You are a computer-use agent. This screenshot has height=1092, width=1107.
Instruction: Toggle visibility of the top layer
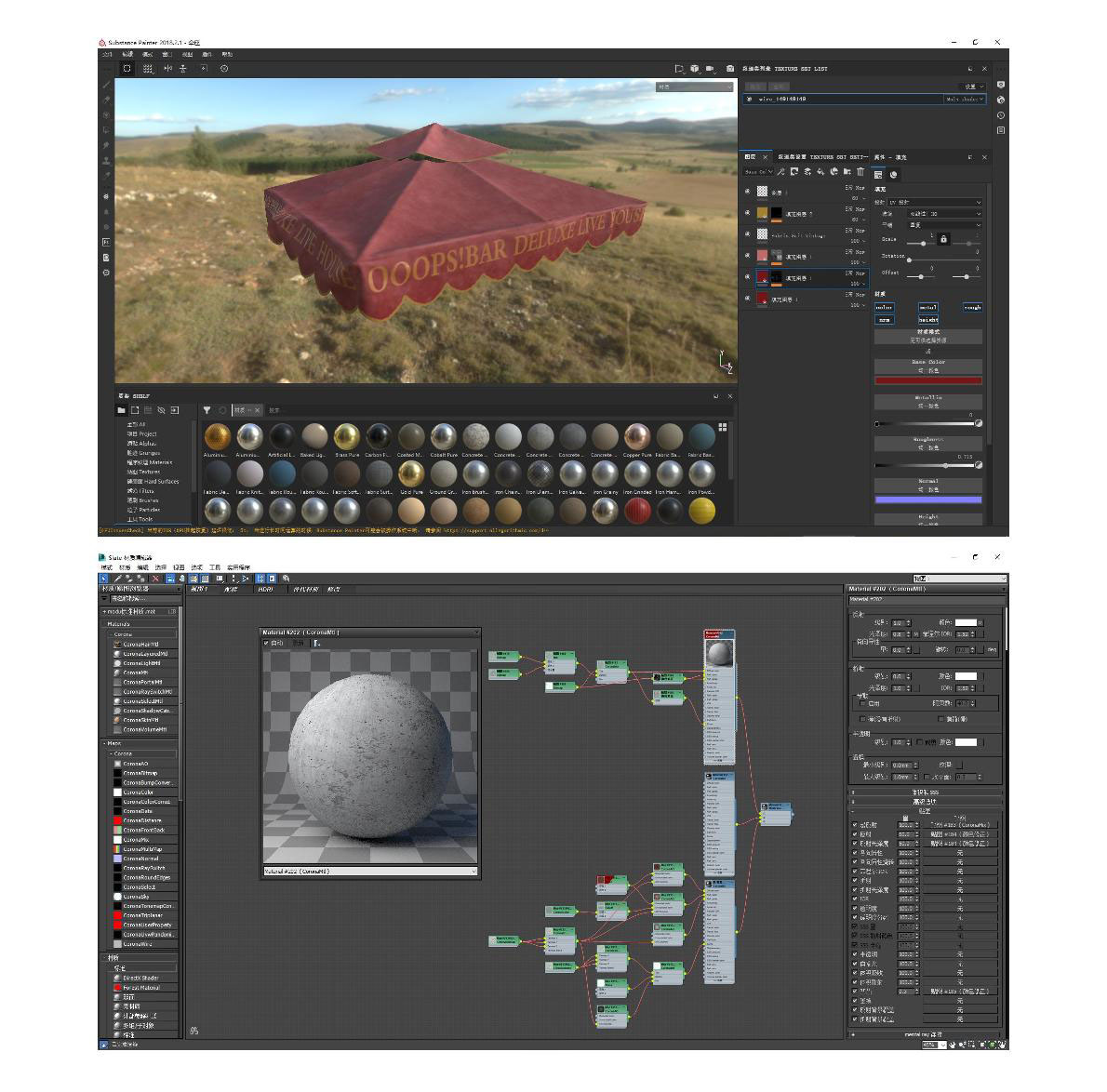point(748,192)
